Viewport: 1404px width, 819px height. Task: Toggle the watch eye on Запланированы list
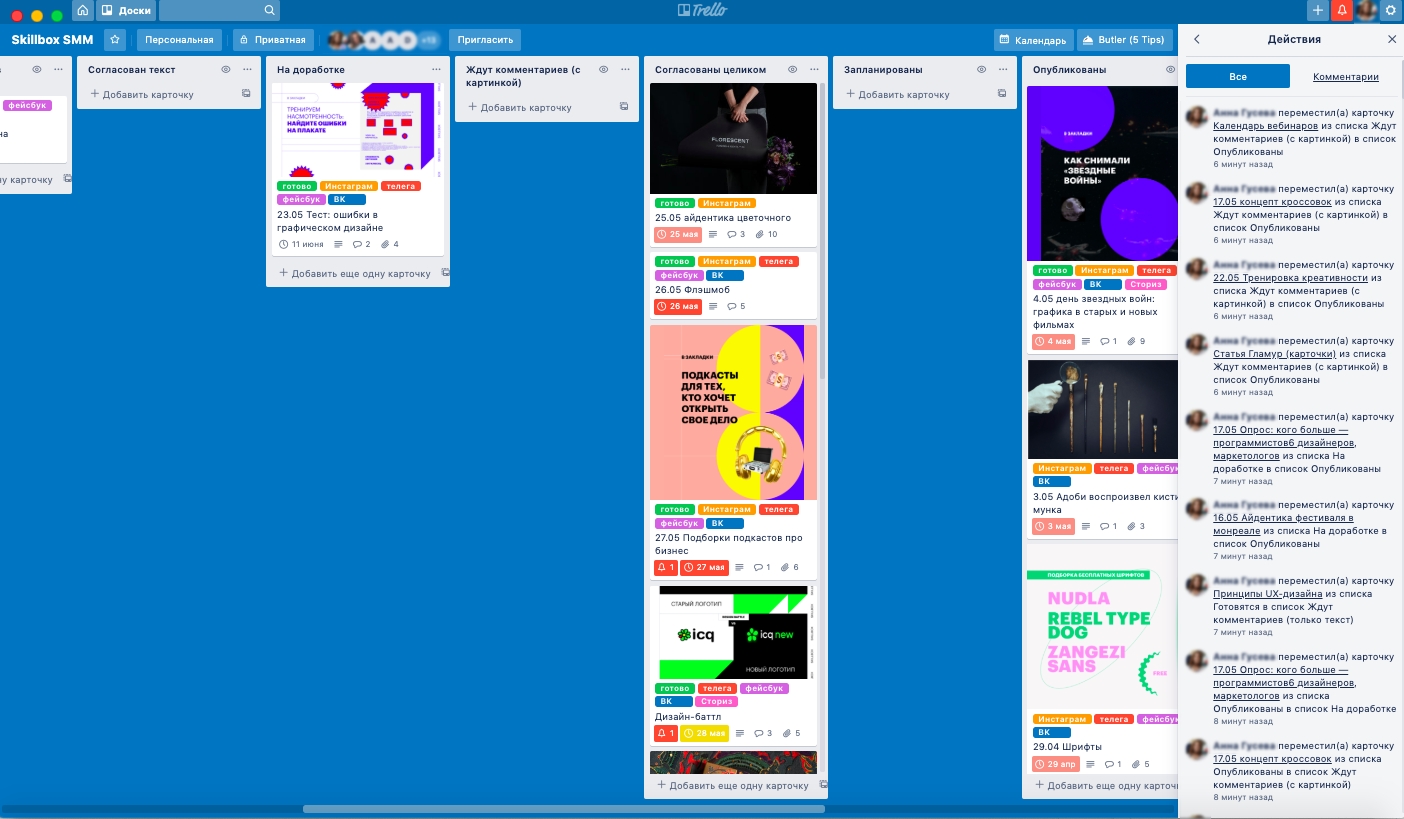pos(981,69)
